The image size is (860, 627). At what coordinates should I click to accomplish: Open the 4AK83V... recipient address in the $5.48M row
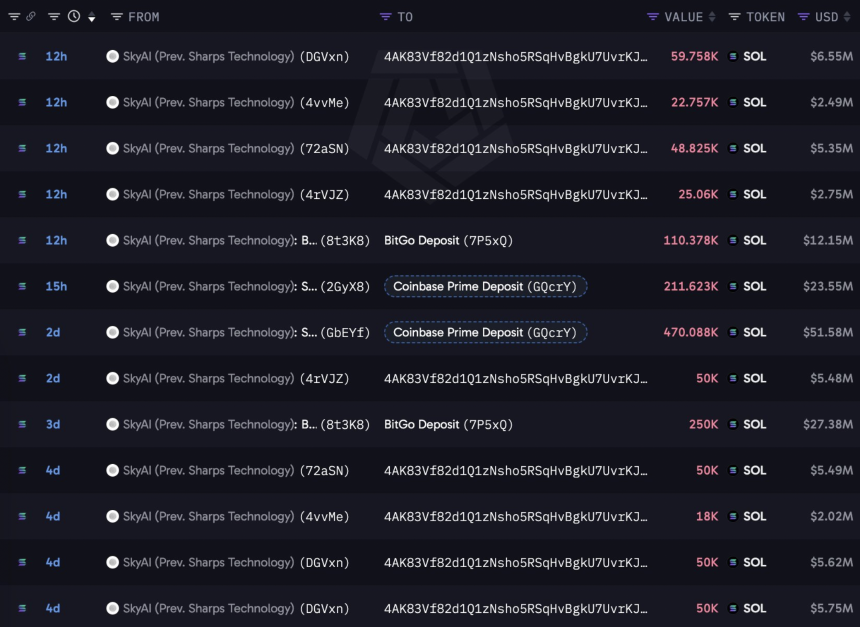click(516, 379)
